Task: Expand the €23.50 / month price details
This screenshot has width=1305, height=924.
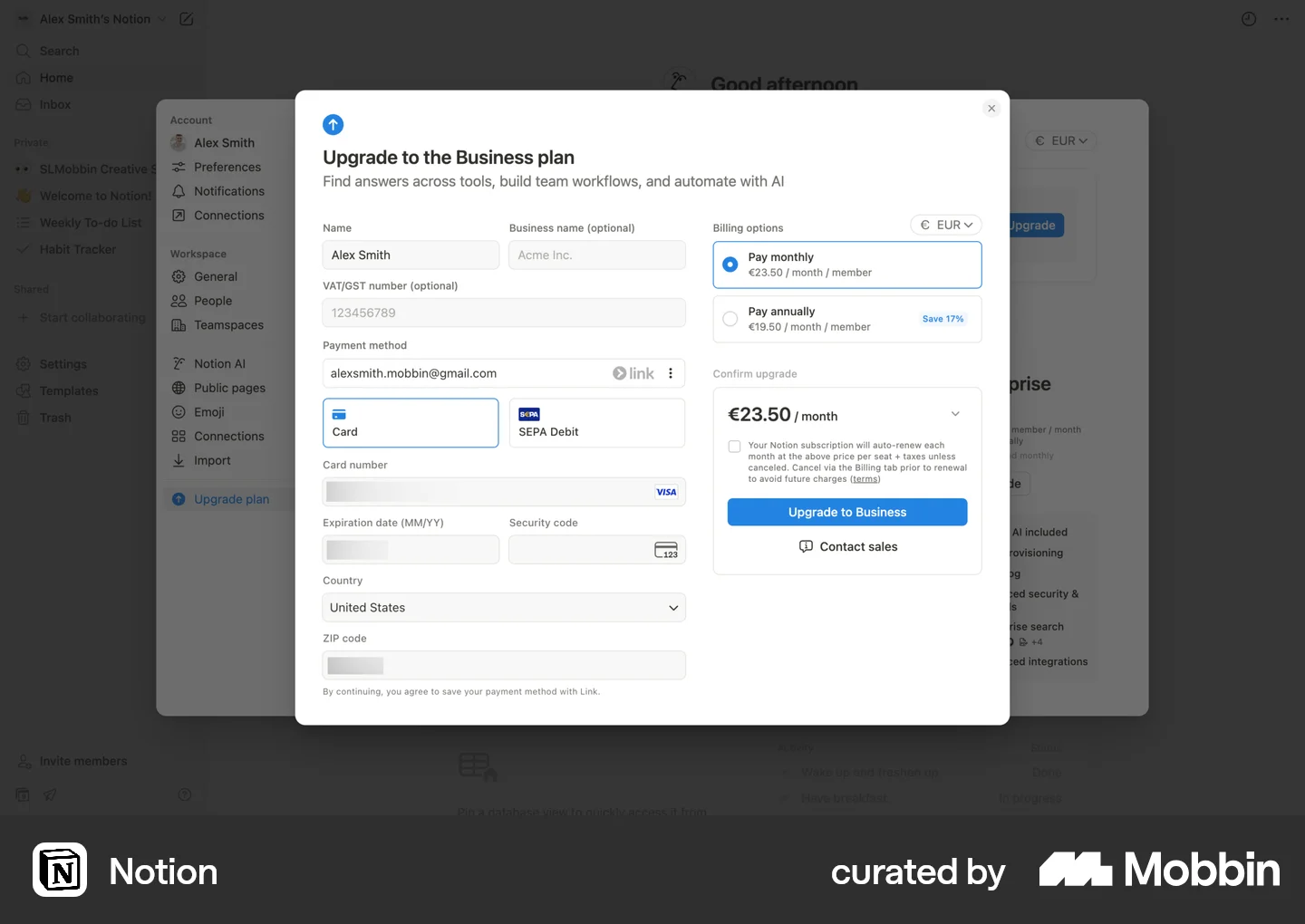Action: point(955,414)
